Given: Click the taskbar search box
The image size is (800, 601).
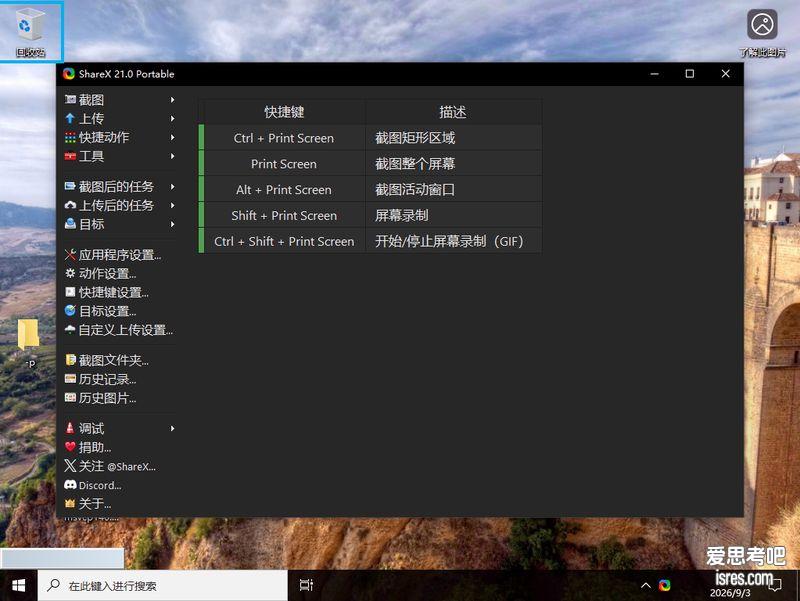Looking at the screenshot, I should click(x=163, y=585).
